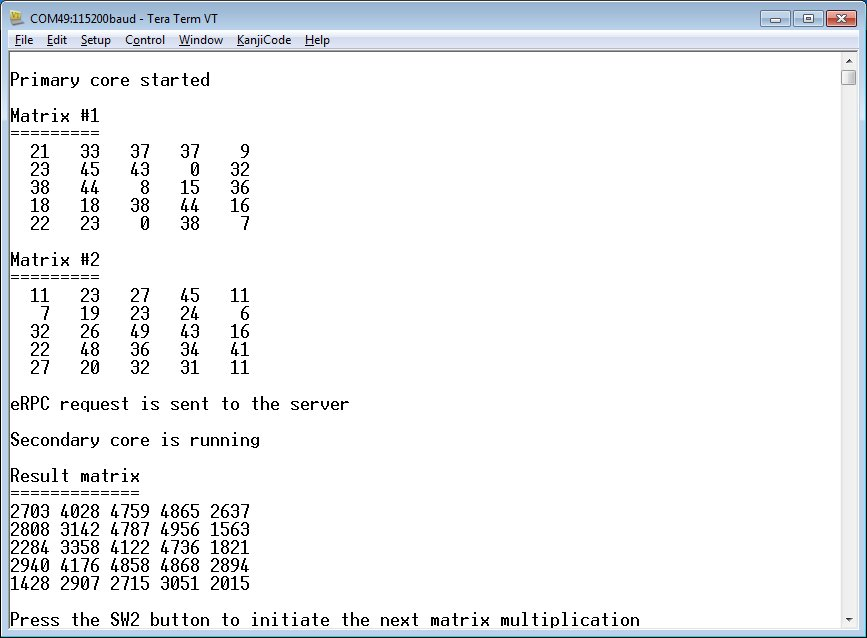Click the "Result matrix" heading
The image size is (867, 638).
[x=75, y=476]
